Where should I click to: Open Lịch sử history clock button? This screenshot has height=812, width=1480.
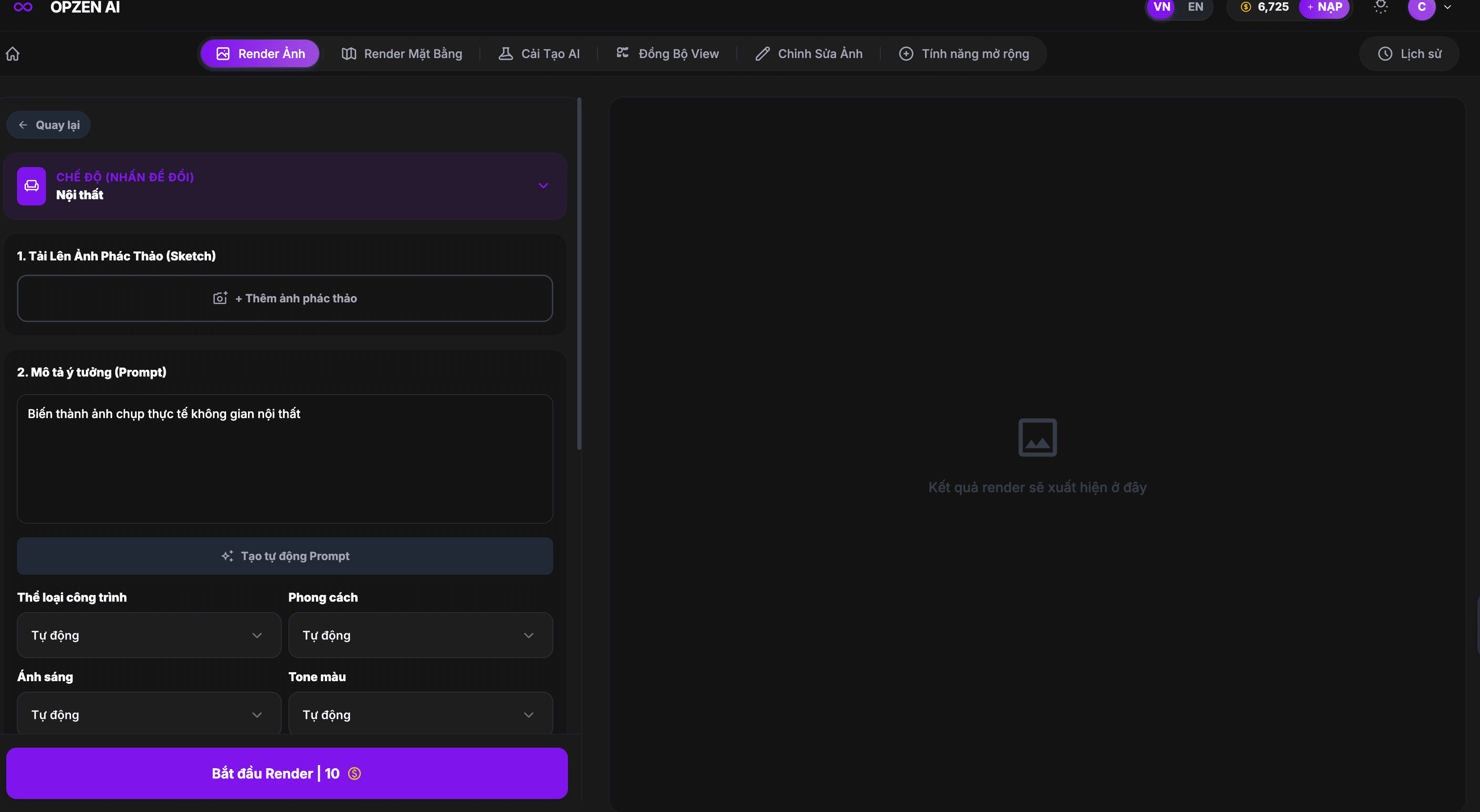pos(1409,54)
